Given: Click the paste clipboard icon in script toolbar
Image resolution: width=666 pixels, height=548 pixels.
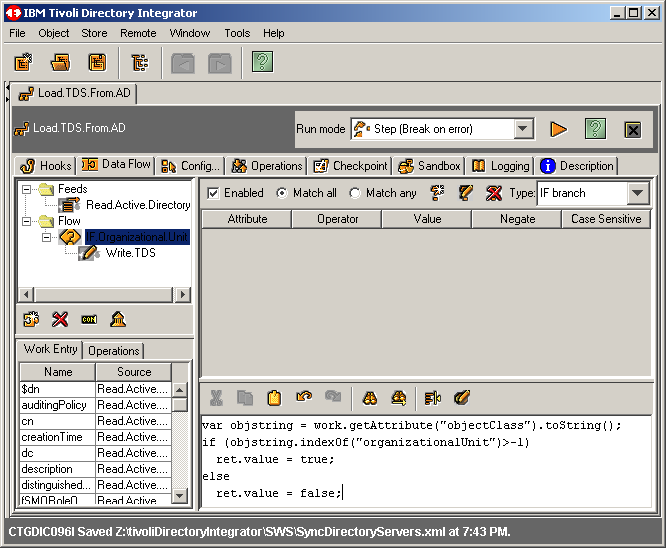Looking at the screenshot, I should (274, 398).
